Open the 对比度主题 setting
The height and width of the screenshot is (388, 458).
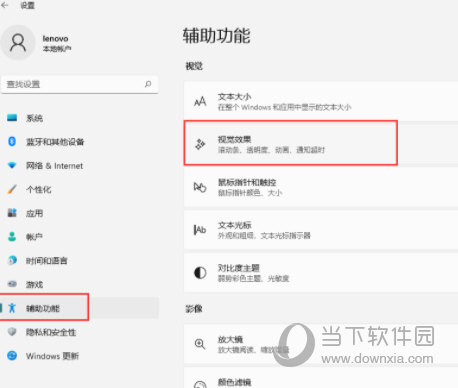click(321, 273)
